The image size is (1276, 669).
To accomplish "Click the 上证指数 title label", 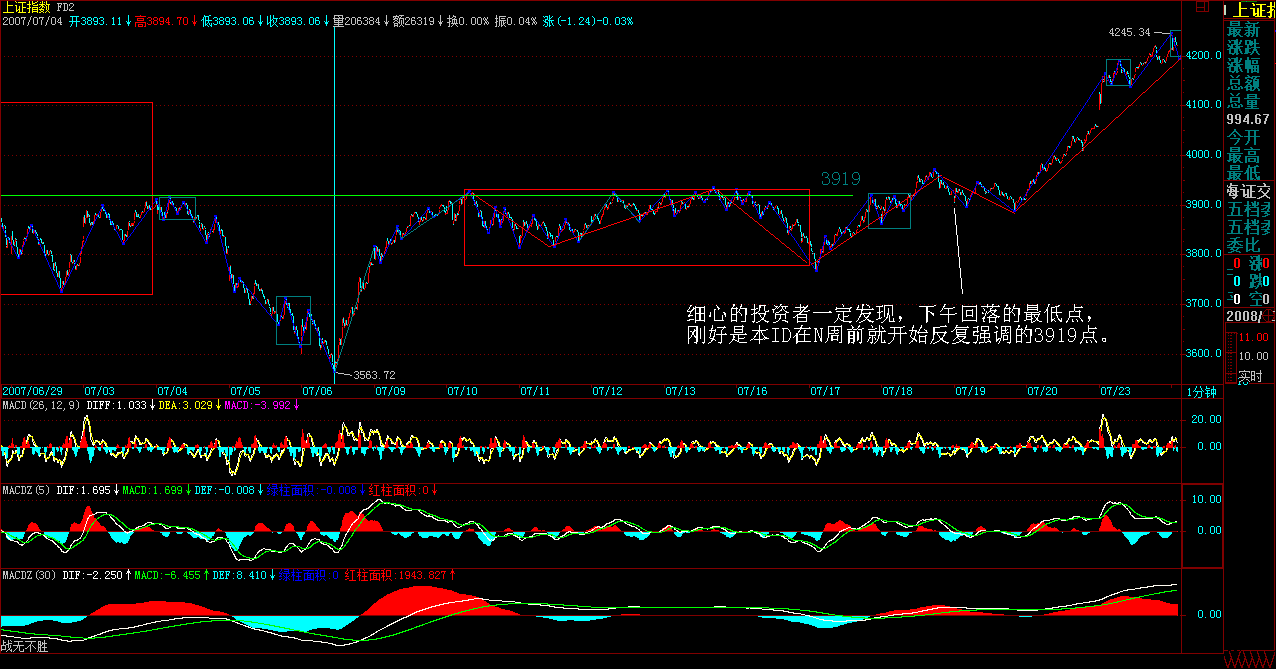I will (x=27, y=7).
